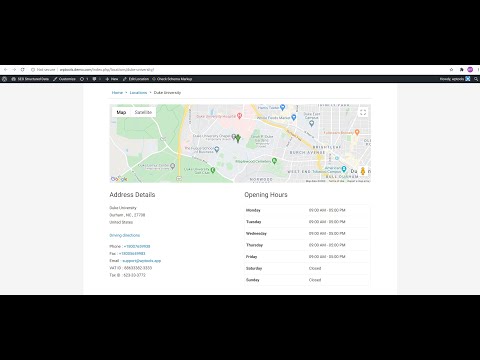Click the green location marker on map
The width and height of the screenshot is (480, 360).
[238, 138]
